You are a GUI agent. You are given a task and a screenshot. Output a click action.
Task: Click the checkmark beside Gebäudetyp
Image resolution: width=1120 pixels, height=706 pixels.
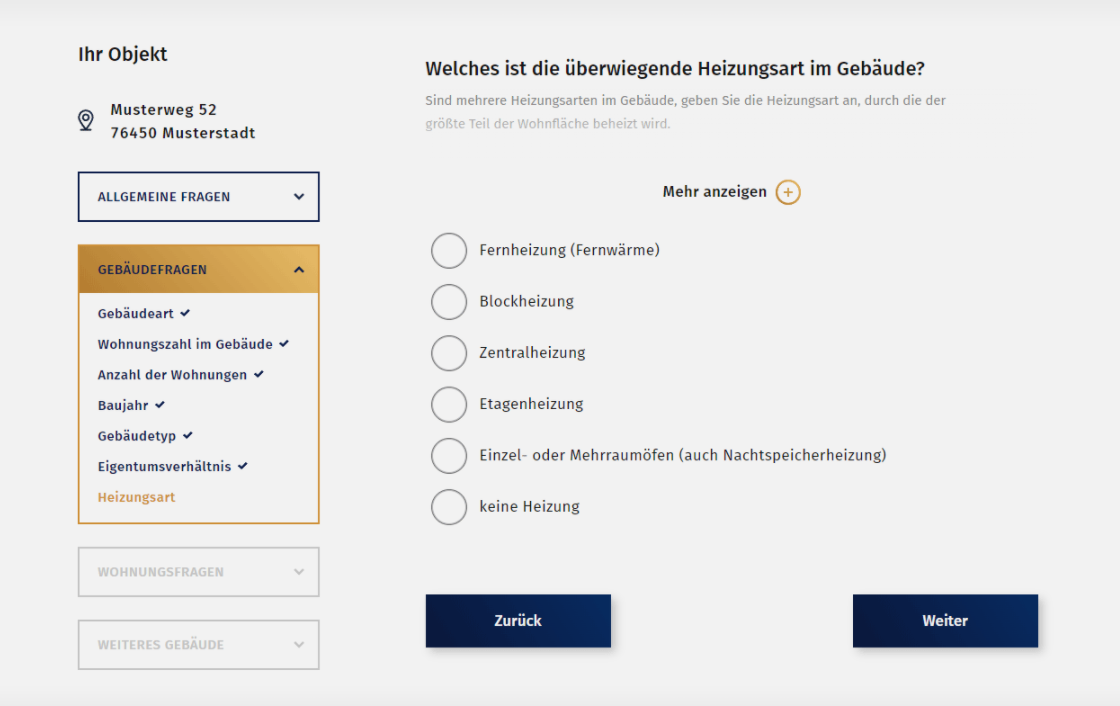coord(188,436)
